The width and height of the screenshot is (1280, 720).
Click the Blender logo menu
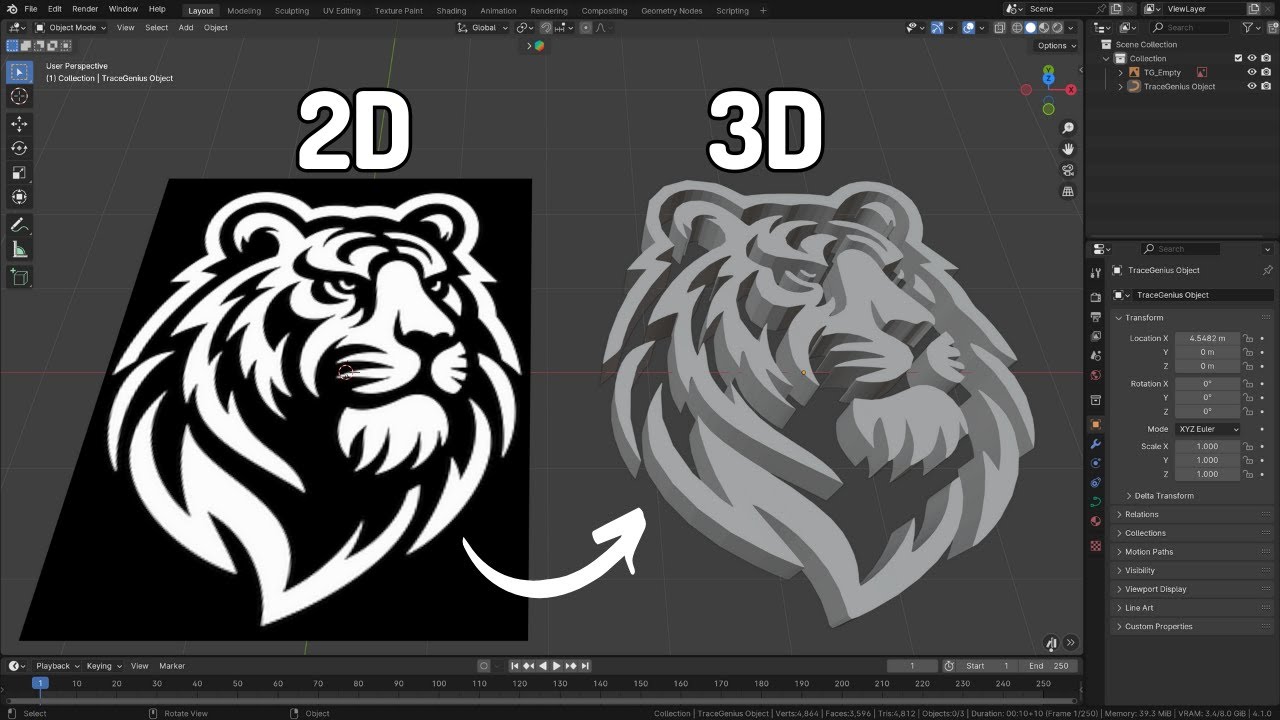(x=11, y=9)
